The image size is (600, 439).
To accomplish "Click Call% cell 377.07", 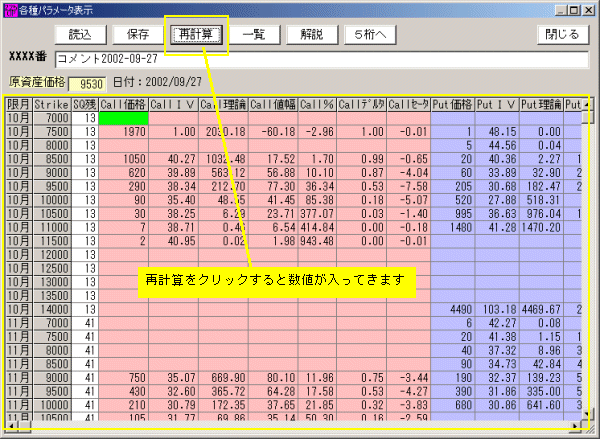I will tap(317, 214).
